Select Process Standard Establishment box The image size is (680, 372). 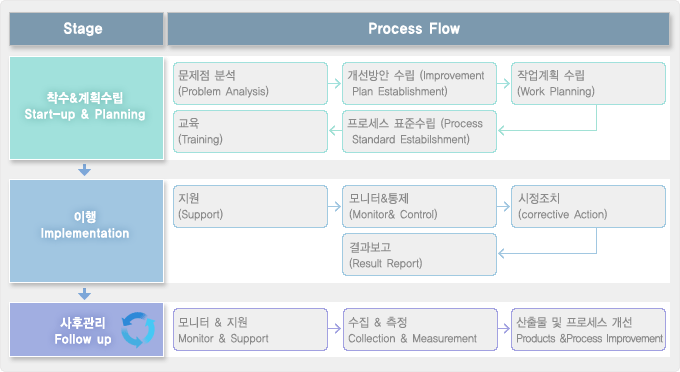click(x=419, y=131)
